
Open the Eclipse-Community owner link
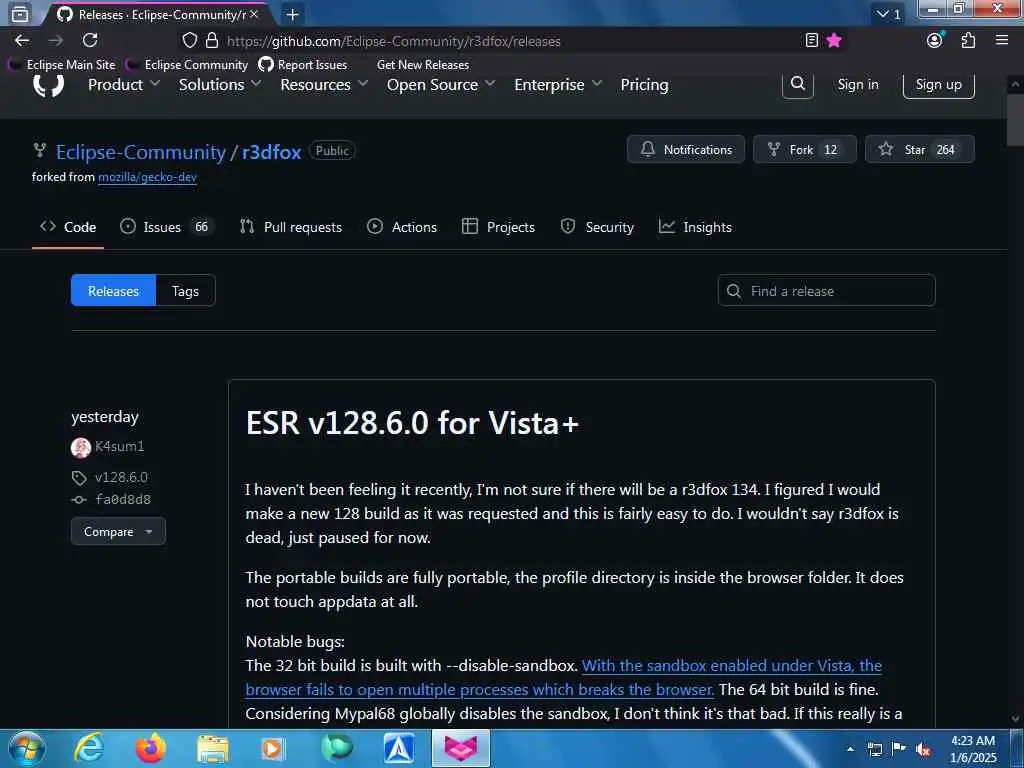140,152
